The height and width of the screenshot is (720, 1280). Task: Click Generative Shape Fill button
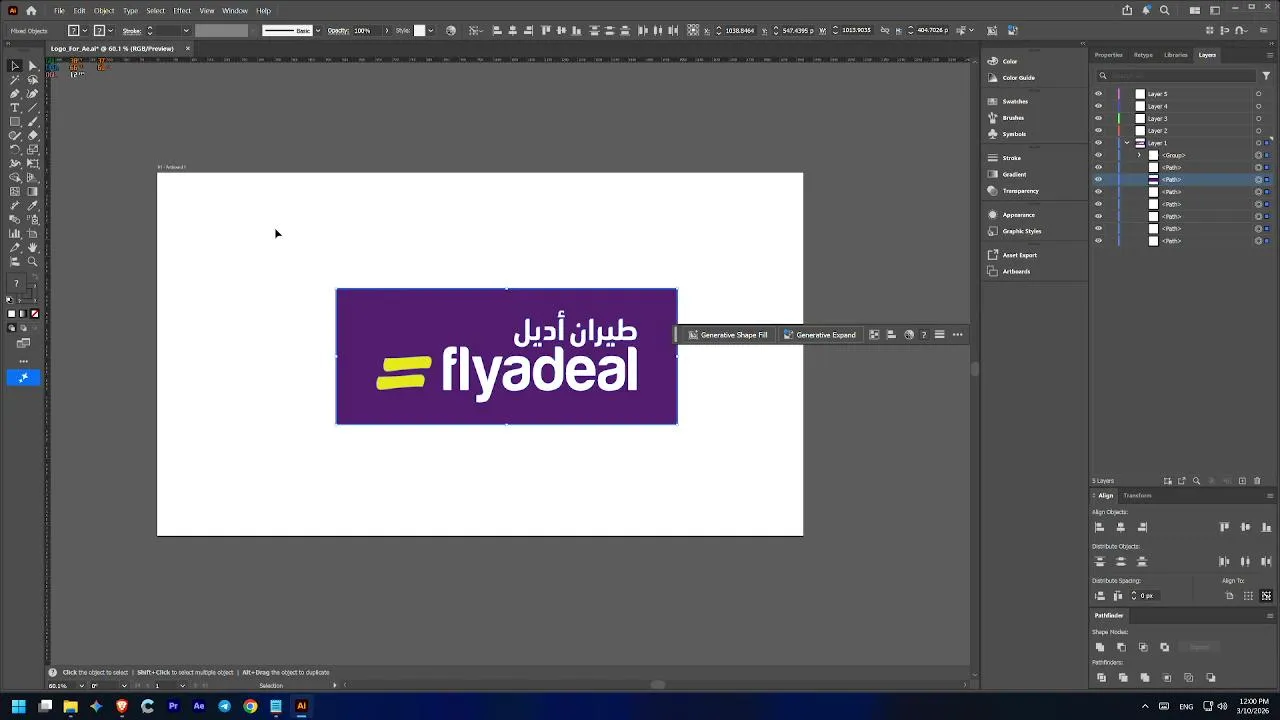[727, 335]
